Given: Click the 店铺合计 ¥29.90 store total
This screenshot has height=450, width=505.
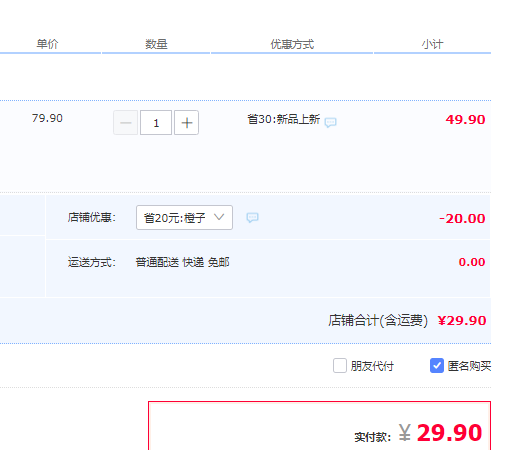Looking at the screenshot, I should tap(407, 320).
